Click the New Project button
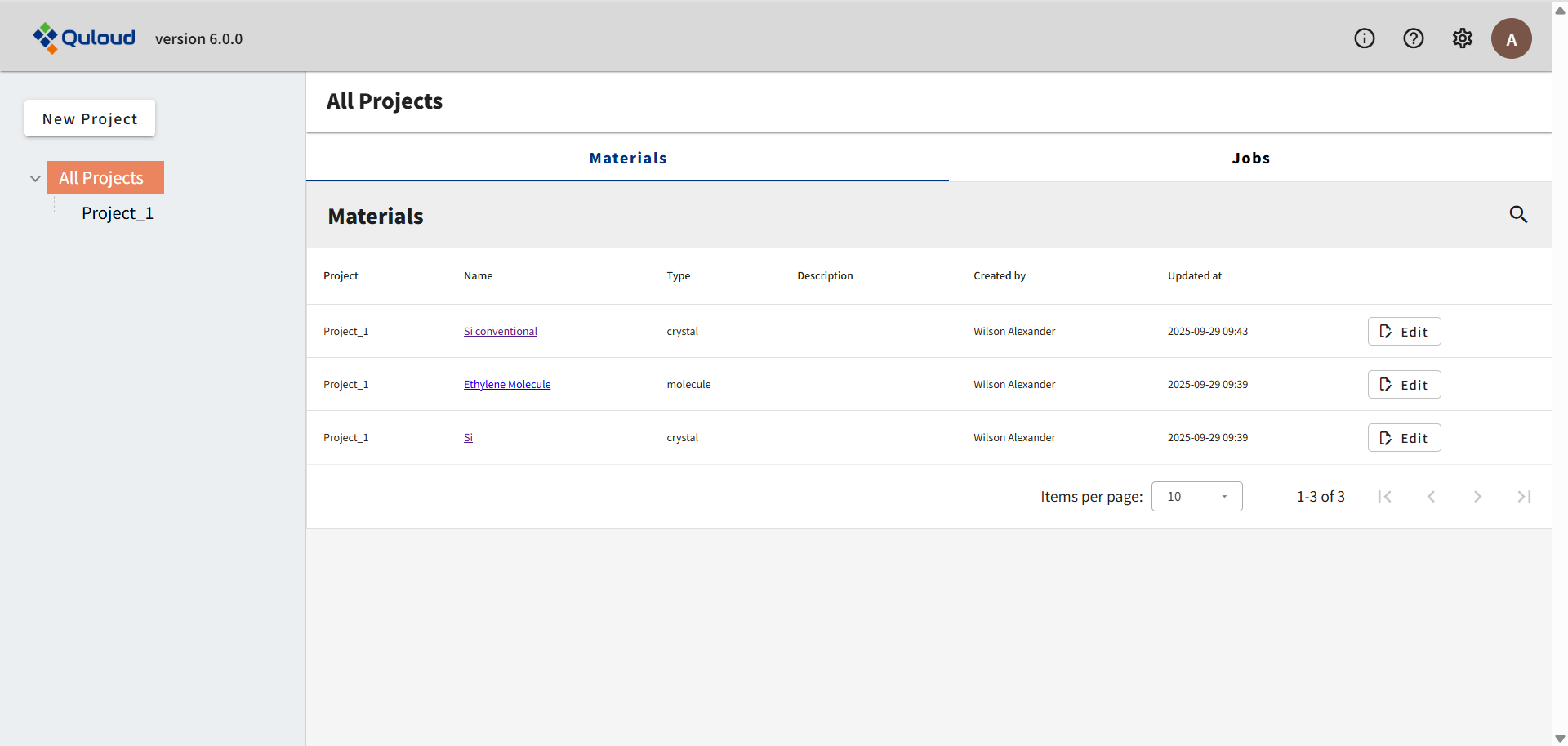 point(90,118)
